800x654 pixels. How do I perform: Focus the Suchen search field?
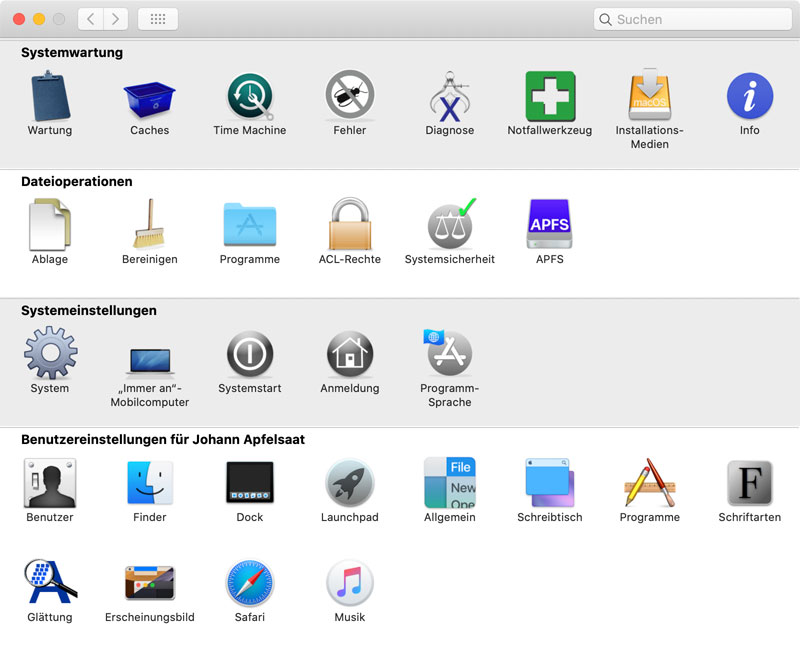coord(693,19)
